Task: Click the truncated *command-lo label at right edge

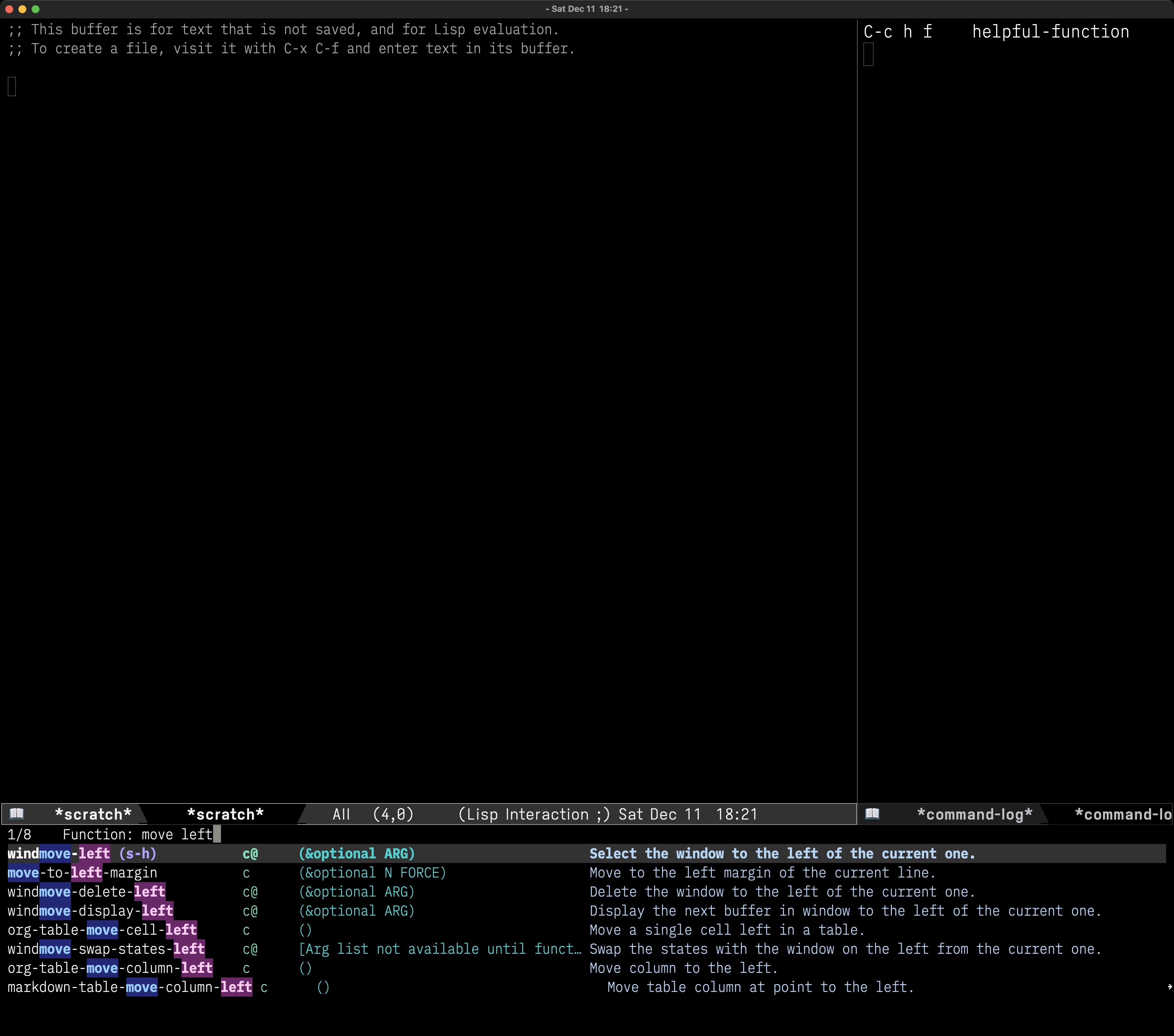Action: [1123, 814]
